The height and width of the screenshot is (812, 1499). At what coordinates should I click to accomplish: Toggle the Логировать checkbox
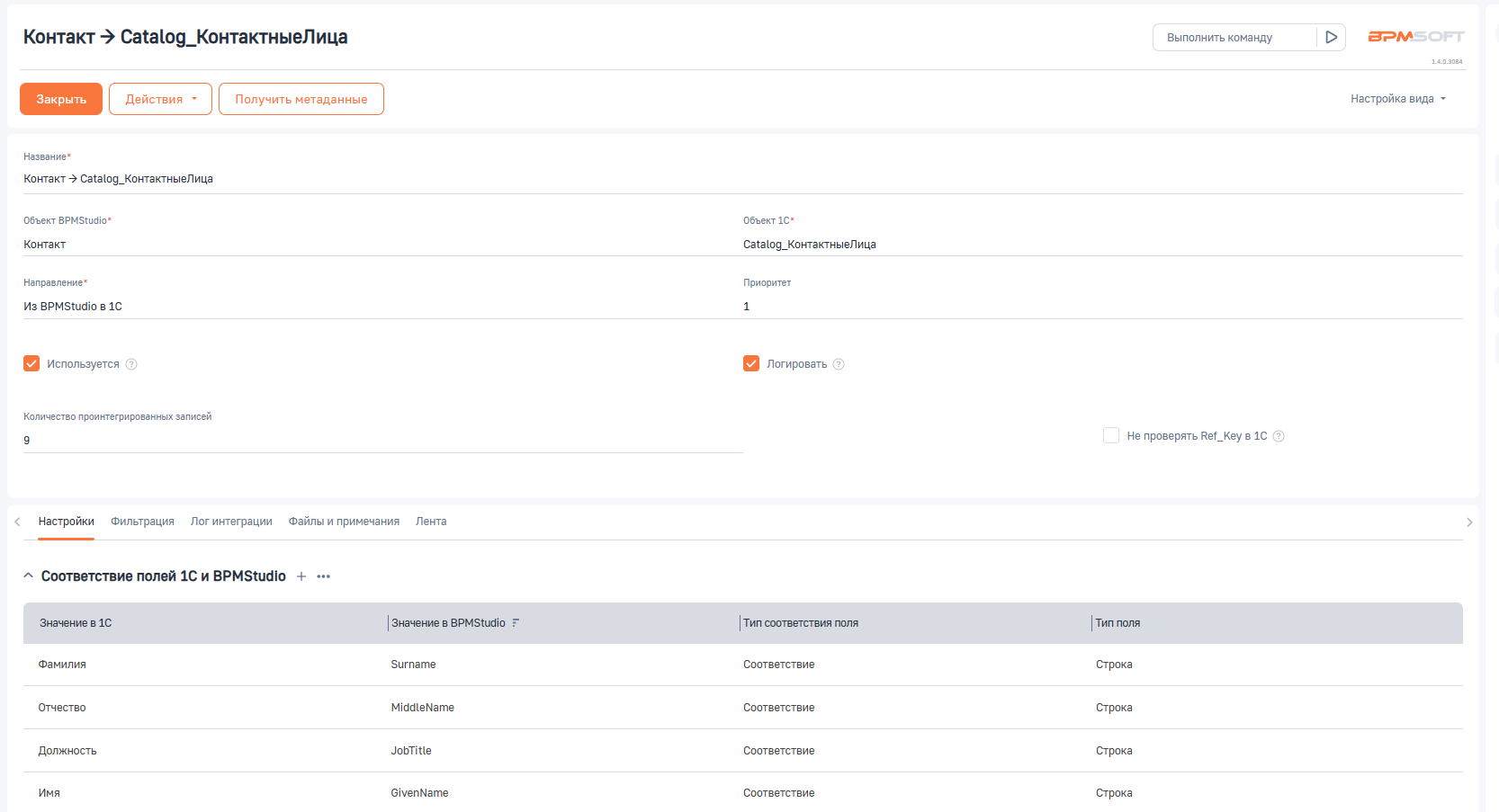point(751,364)
